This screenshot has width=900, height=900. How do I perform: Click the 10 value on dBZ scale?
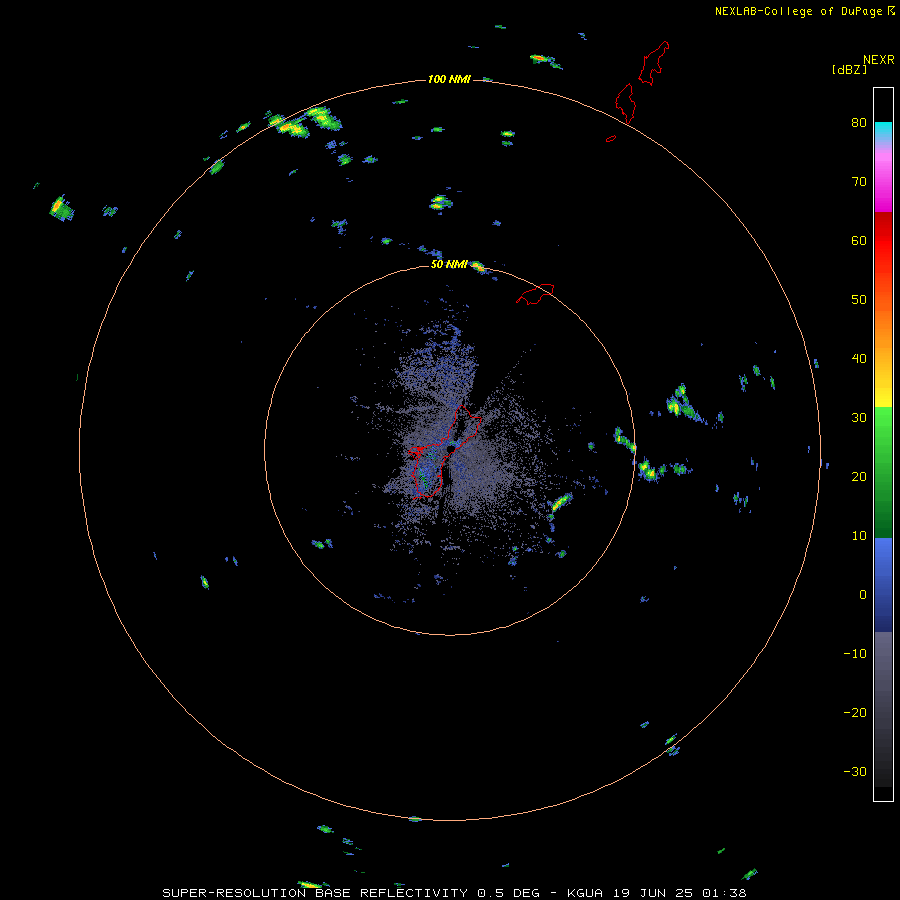[859, 536]
